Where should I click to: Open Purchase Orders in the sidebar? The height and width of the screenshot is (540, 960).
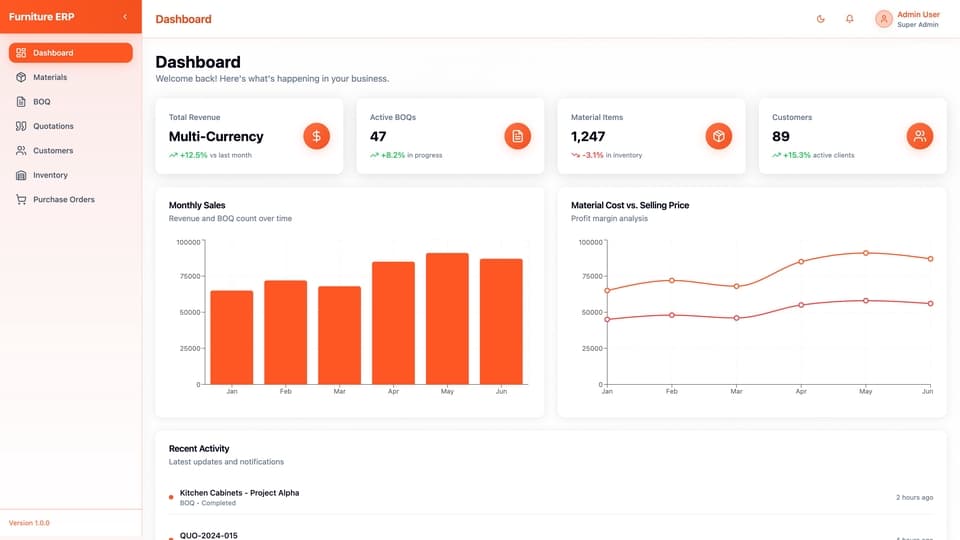70,200
